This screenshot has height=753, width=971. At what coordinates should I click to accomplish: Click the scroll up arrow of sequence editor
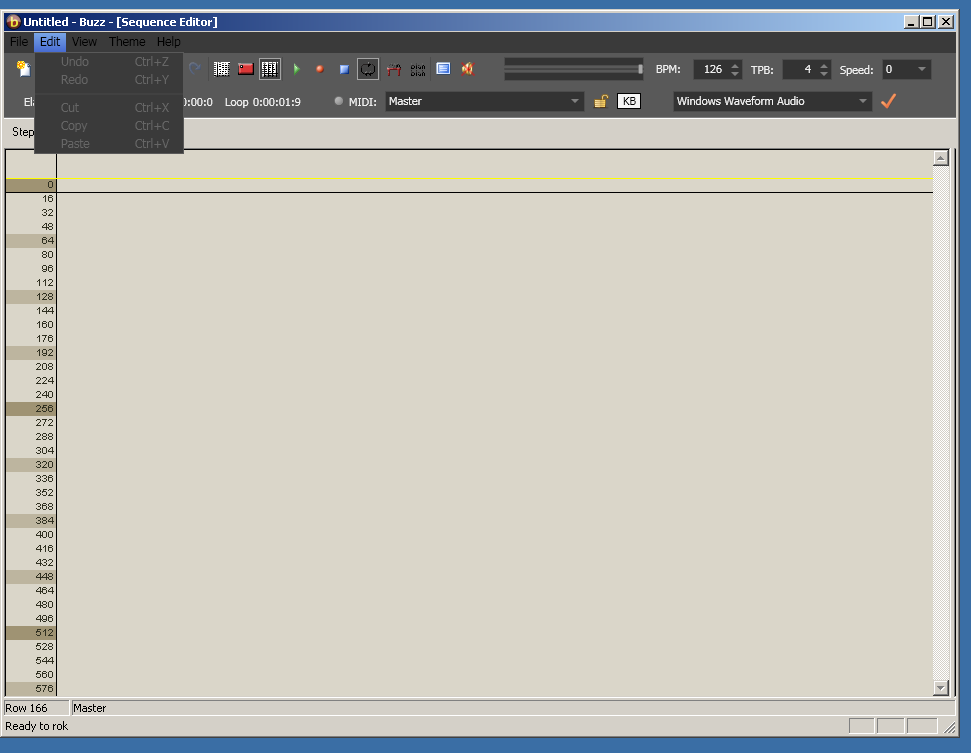coord(941,158)
